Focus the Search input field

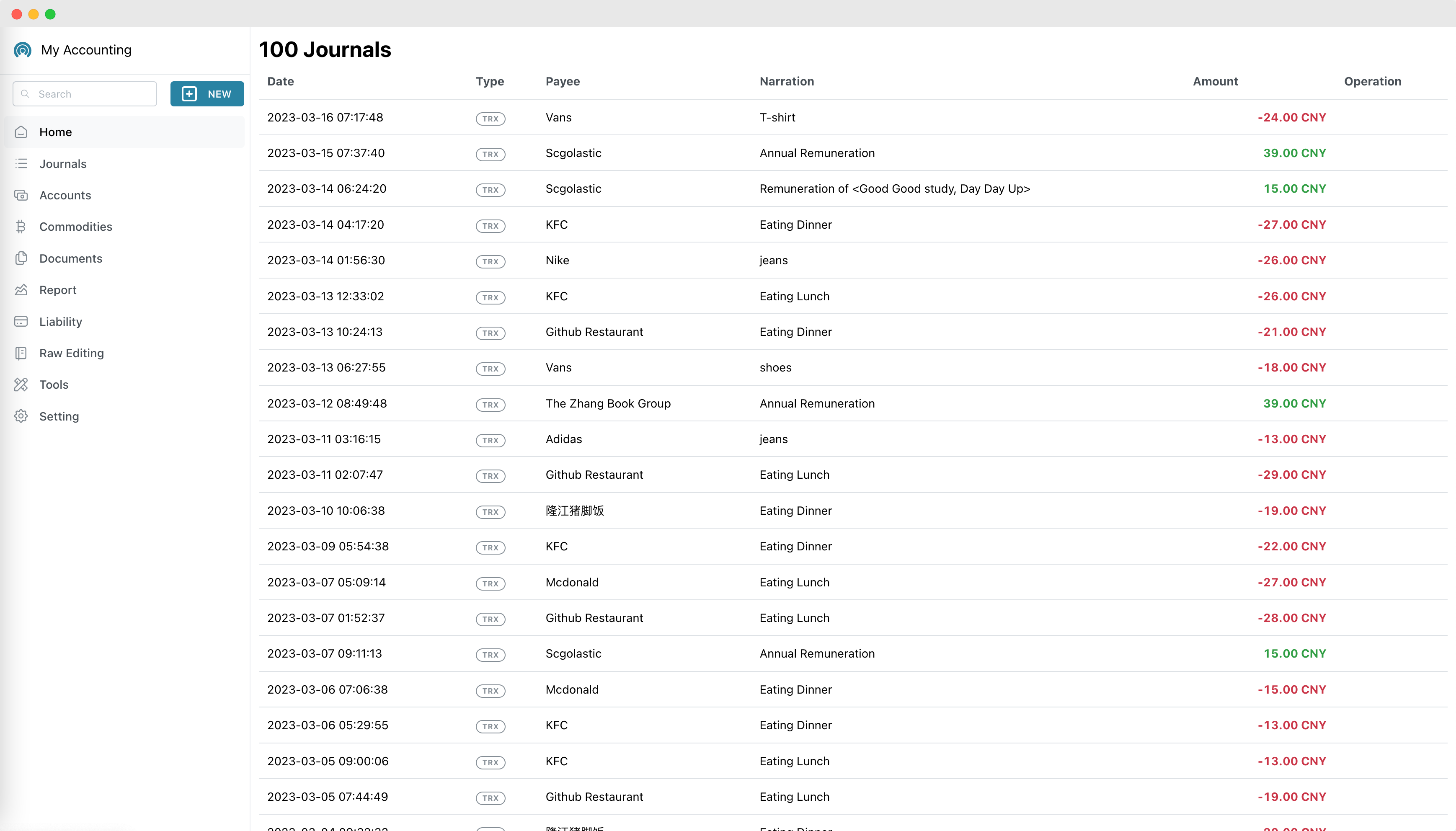tap(91, 94)
